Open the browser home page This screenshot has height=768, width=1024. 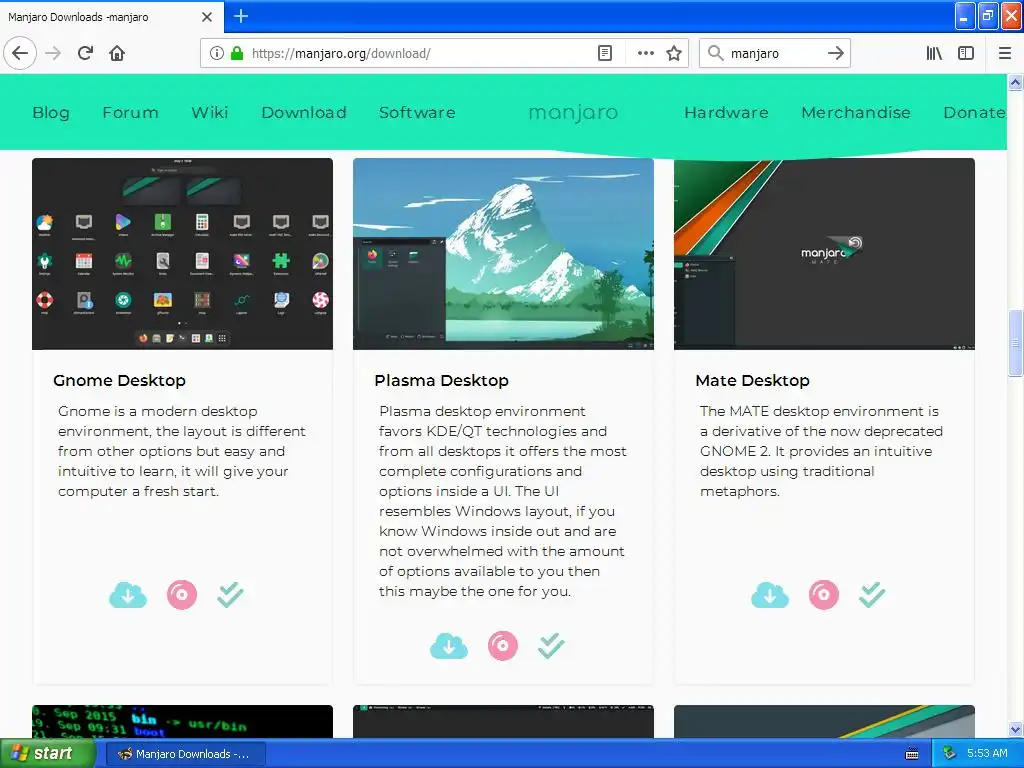pyautogui.click(x=117, y=54)
